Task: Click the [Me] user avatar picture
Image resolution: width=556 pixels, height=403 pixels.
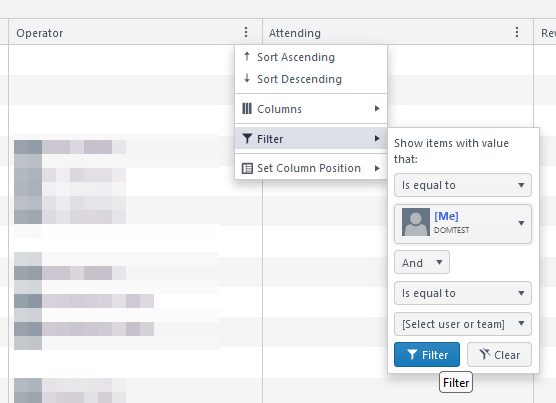Action: pos(416,222)
